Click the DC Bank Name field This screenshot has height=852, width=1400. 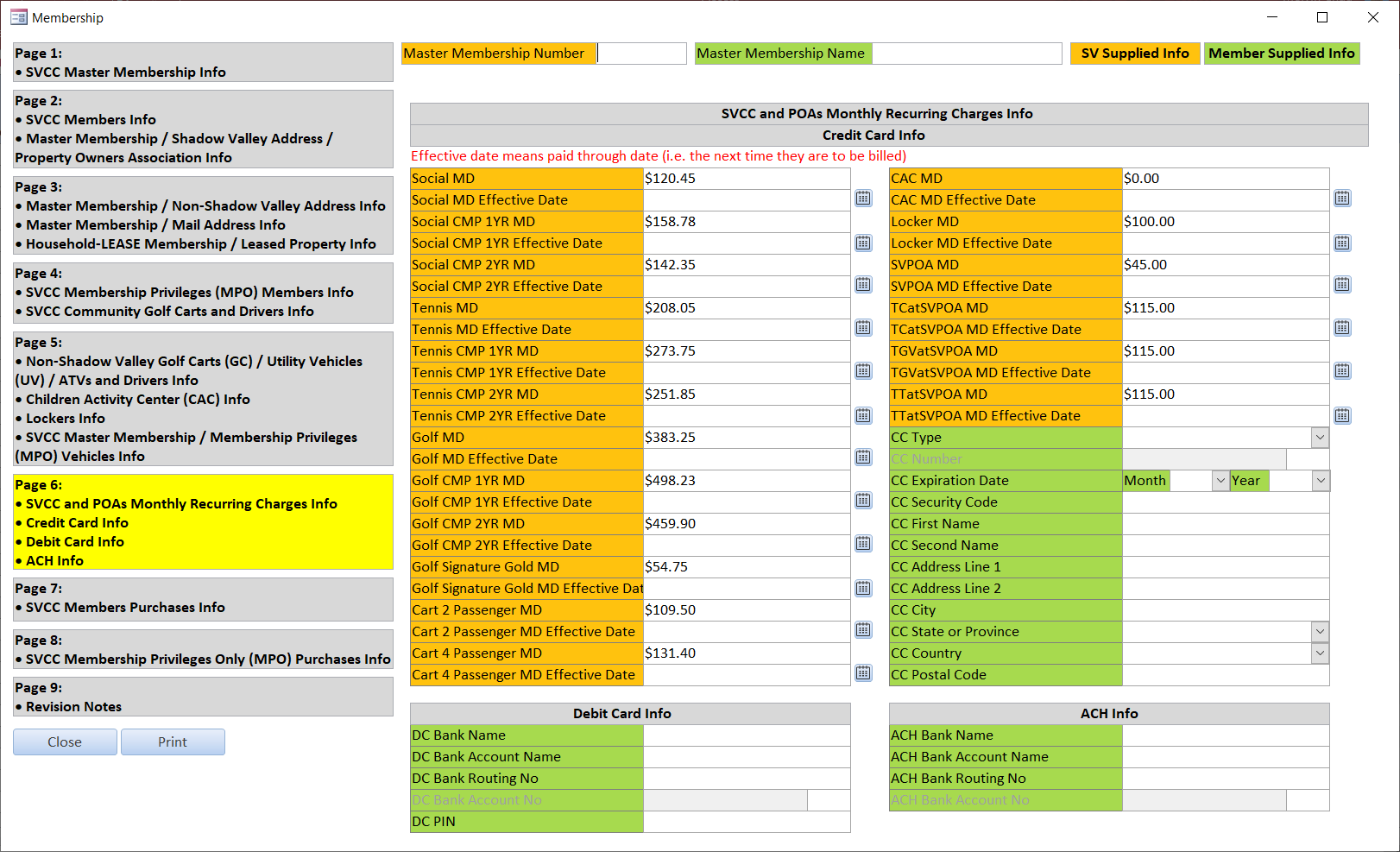(x=747, y=735)
